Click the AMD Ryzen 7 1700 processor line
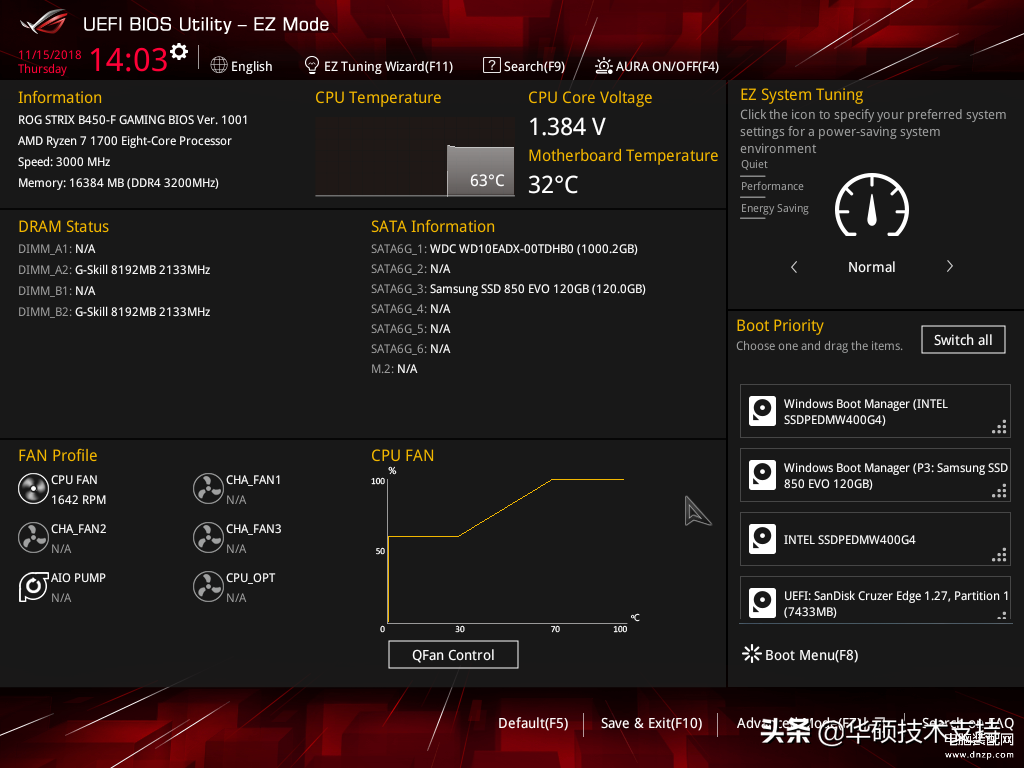 [125, 141]
